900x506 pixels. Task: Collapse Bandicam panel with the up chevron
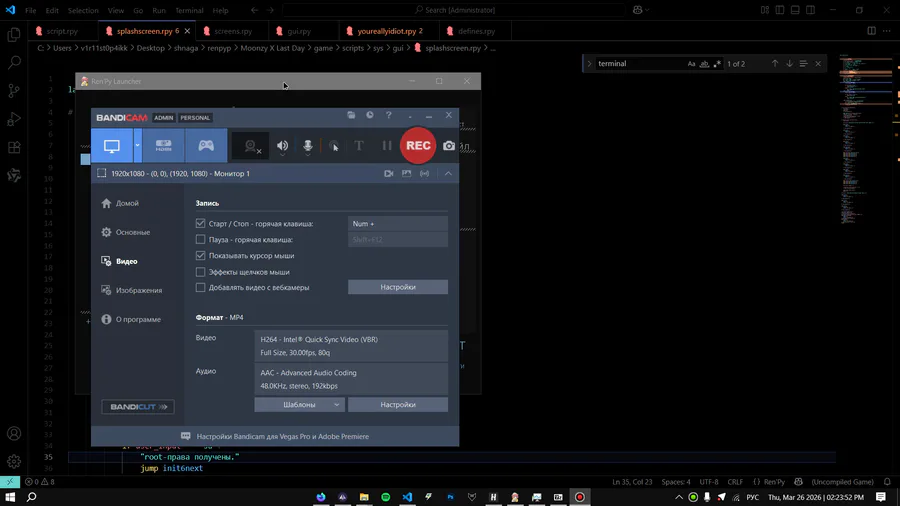point(448,173)
